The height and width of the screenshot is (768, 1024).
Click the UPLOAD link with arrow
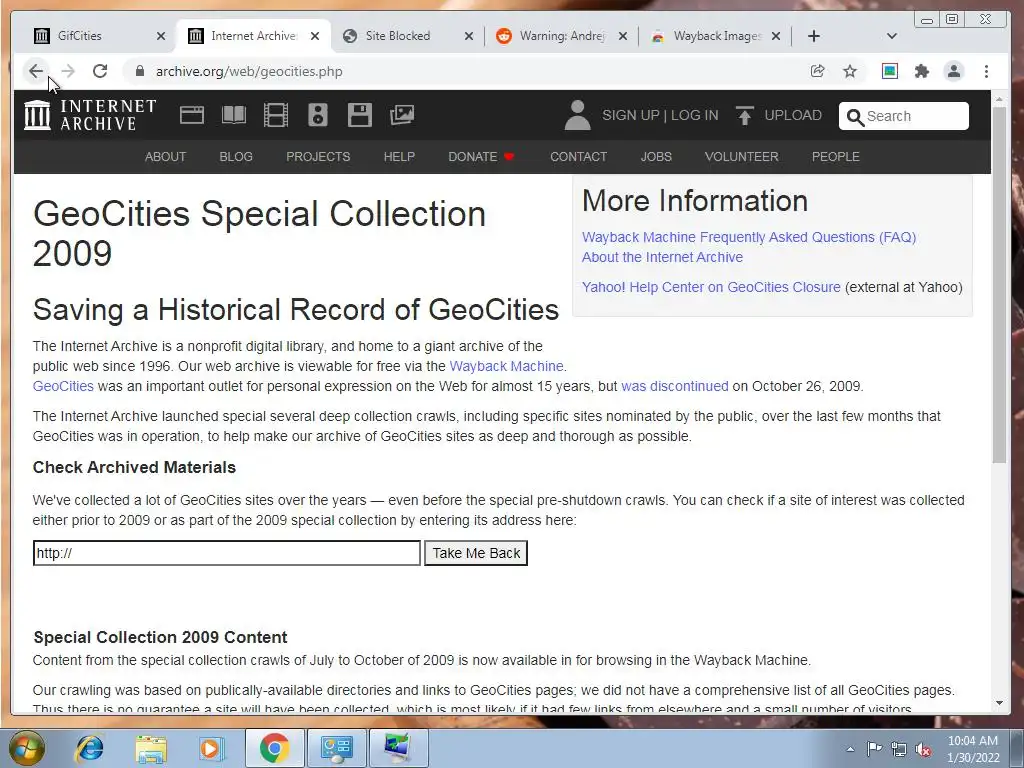(779, 116)
